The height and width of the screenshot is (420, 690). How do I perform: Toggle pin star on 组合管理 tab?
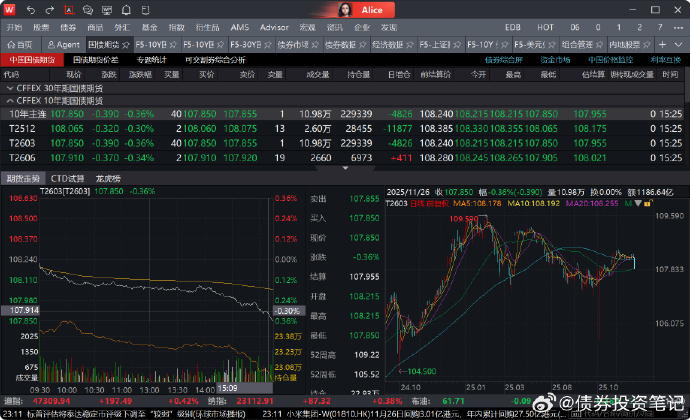coord(599,45)
